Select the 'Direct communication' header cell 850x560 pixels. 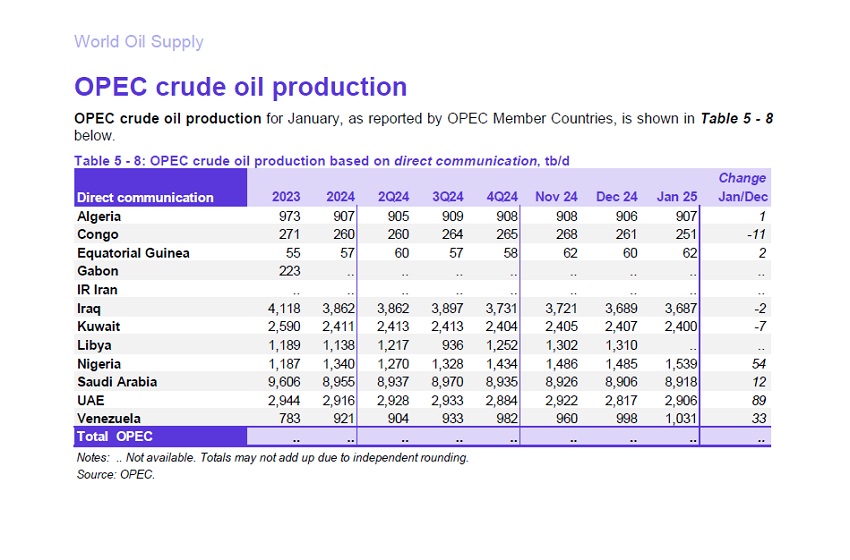(145, 197)
